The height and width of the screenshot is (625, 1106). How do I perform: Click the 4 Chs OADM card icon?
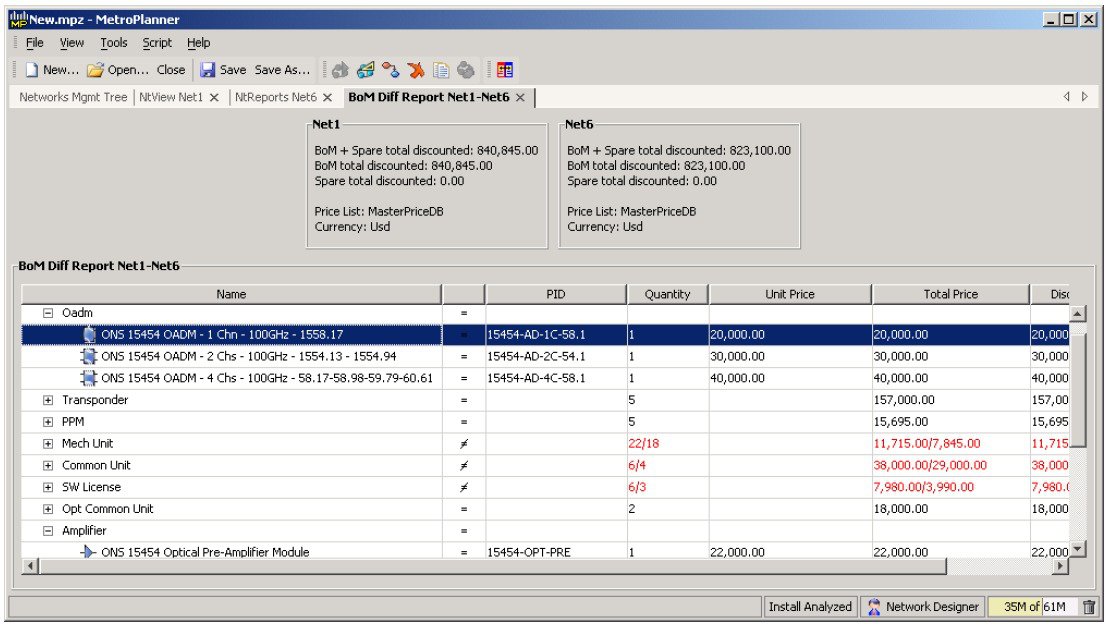pos(89,378)
